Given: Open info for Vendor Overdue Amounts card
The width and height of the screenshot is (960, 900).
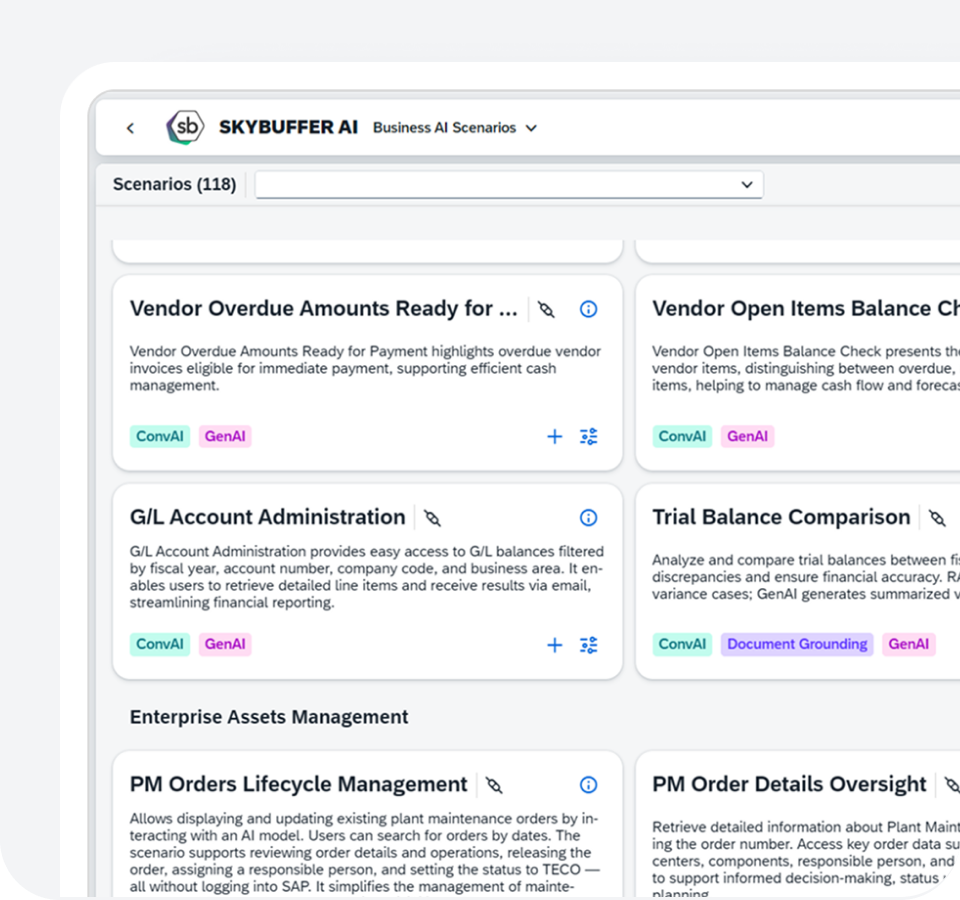Looking at the screenshot, I should click(588, 309).
